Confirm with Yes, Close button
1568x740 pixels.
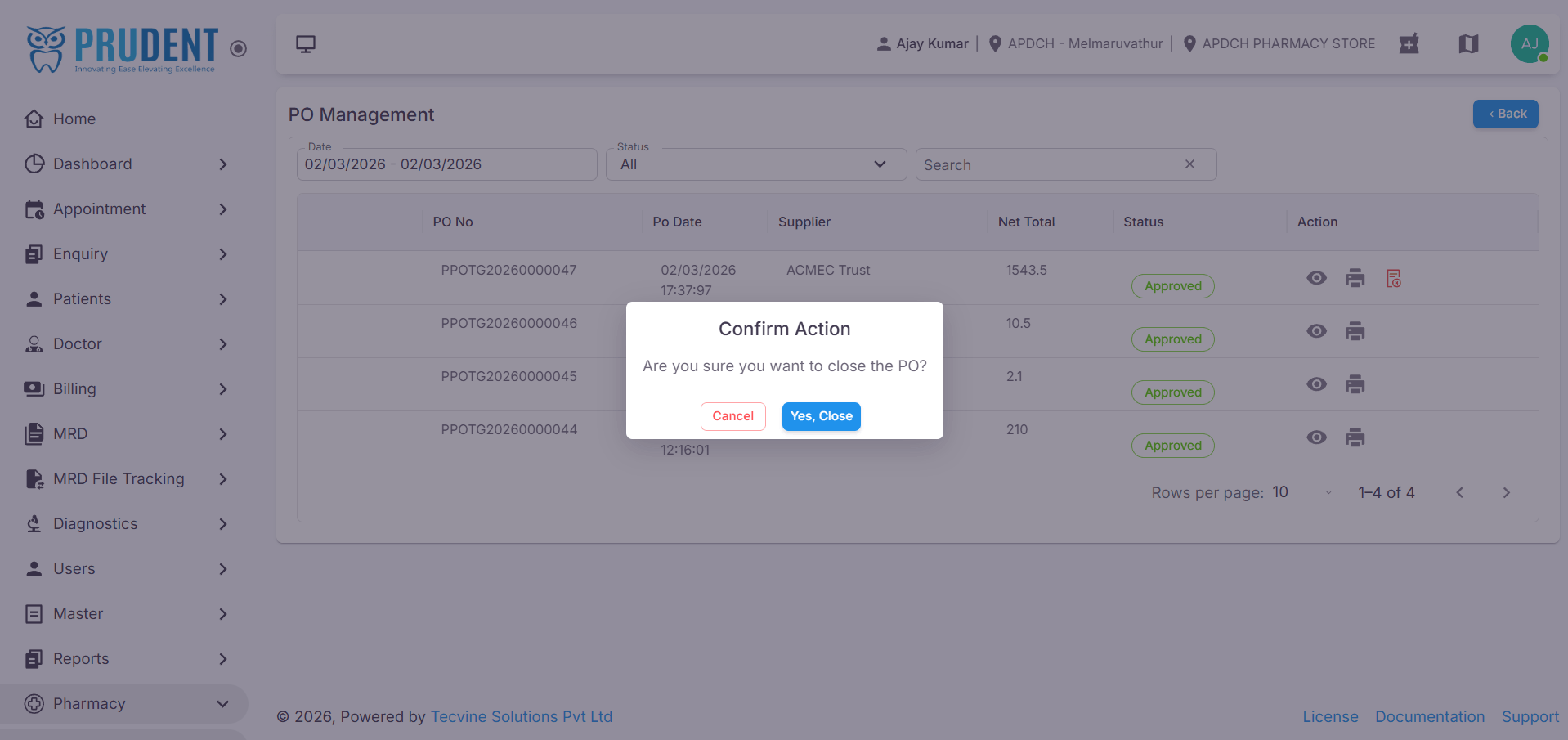[821, 416]
